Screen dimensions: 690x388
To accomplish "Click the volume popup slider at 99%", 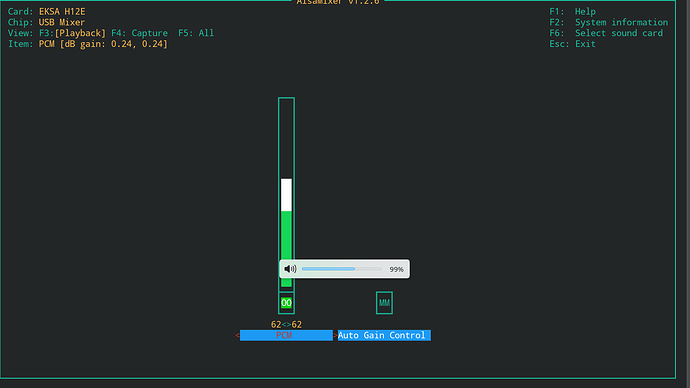I will (x=342, y=269).
